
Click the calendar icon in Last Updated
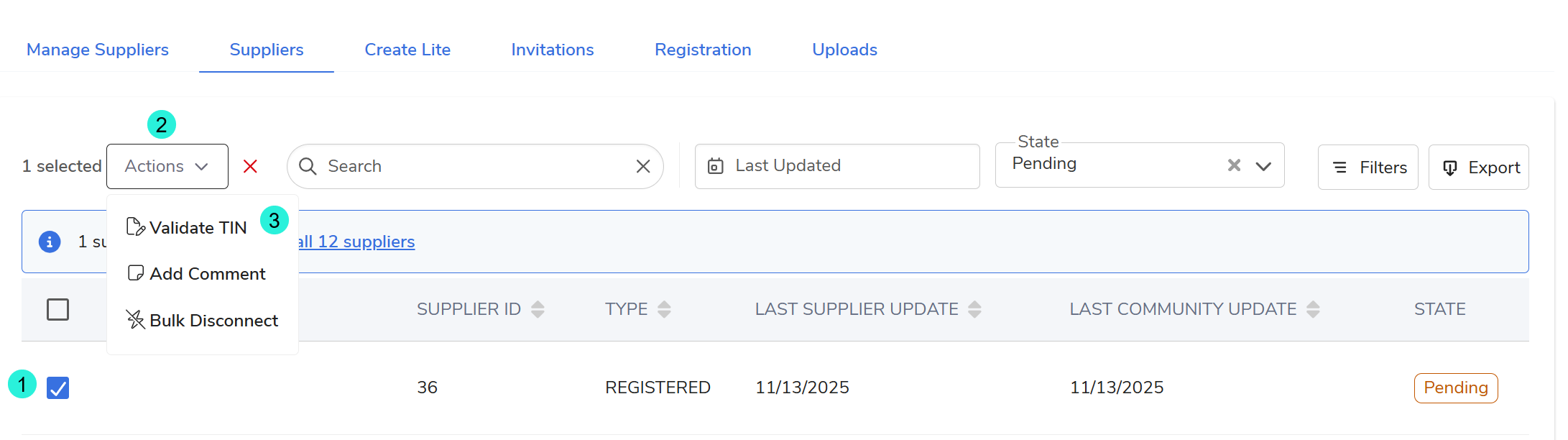[x=716, y=166]
